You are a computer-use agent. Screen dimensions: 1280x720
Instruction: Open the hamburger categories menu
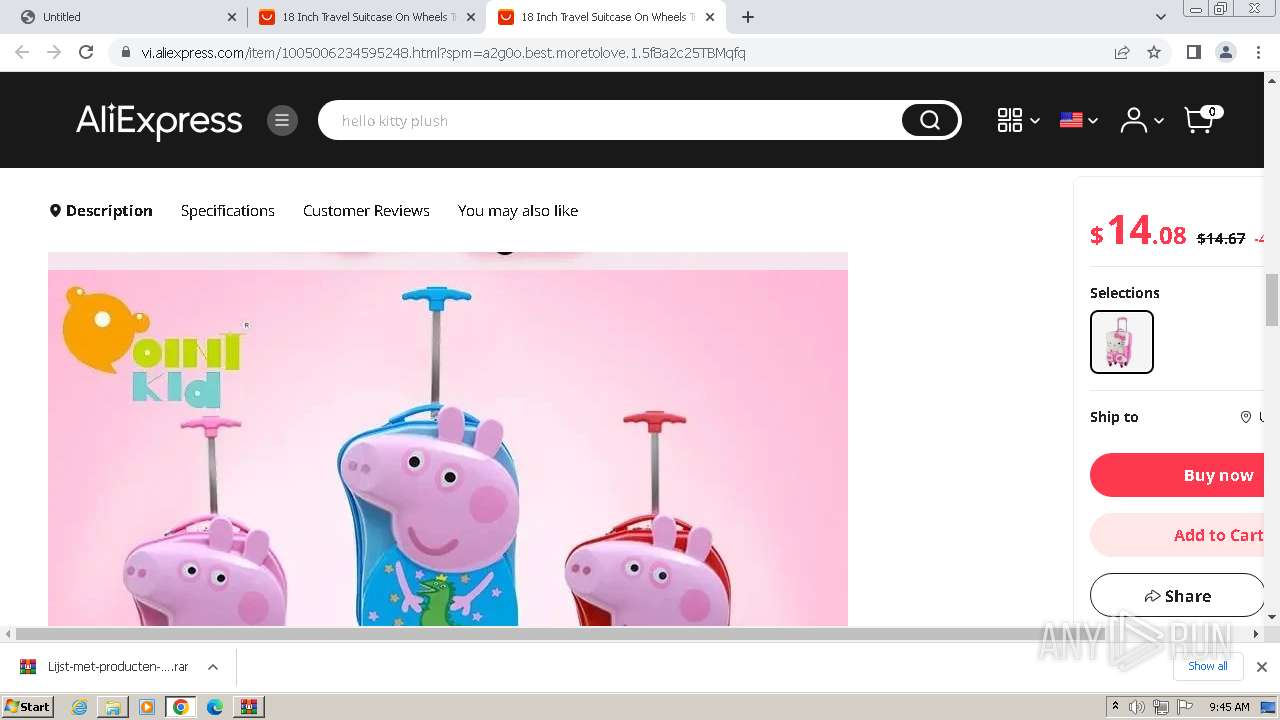(282, 120)
